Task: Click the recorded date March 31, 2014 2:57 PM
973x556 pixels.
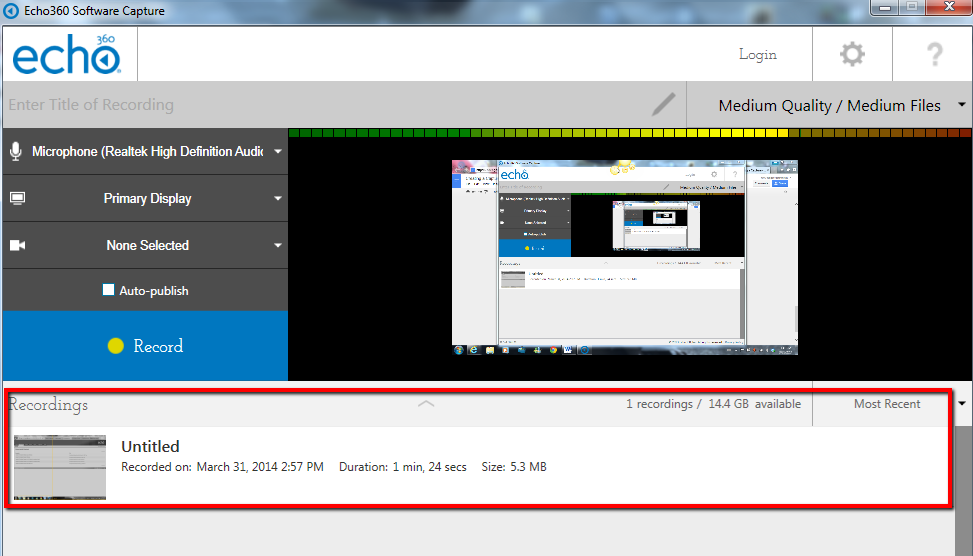Action: (x=260, y=467)
